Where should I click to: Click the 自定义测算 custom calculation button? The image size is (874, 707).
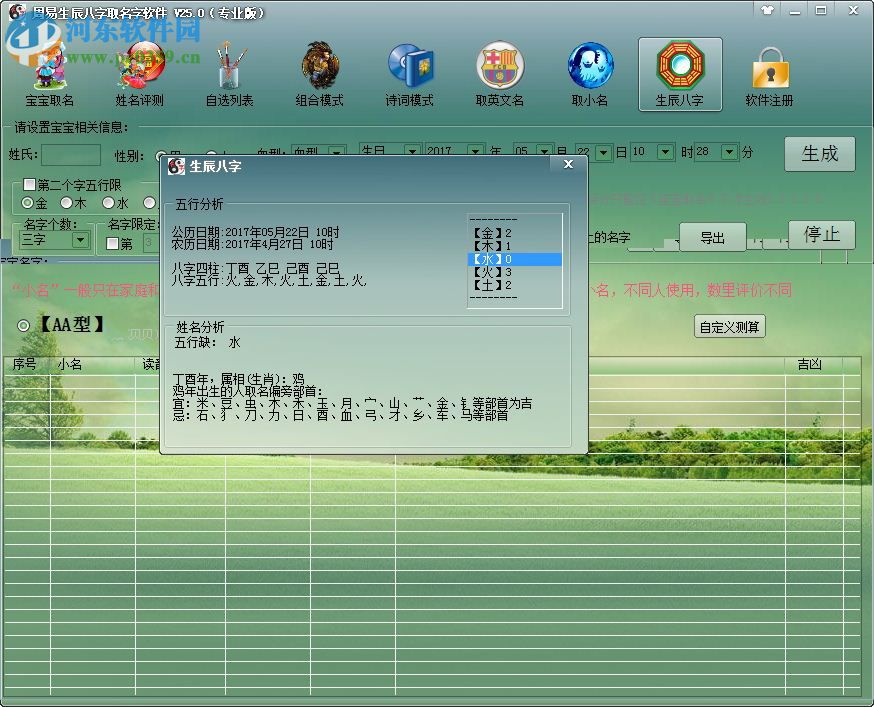tap(729, 327)
